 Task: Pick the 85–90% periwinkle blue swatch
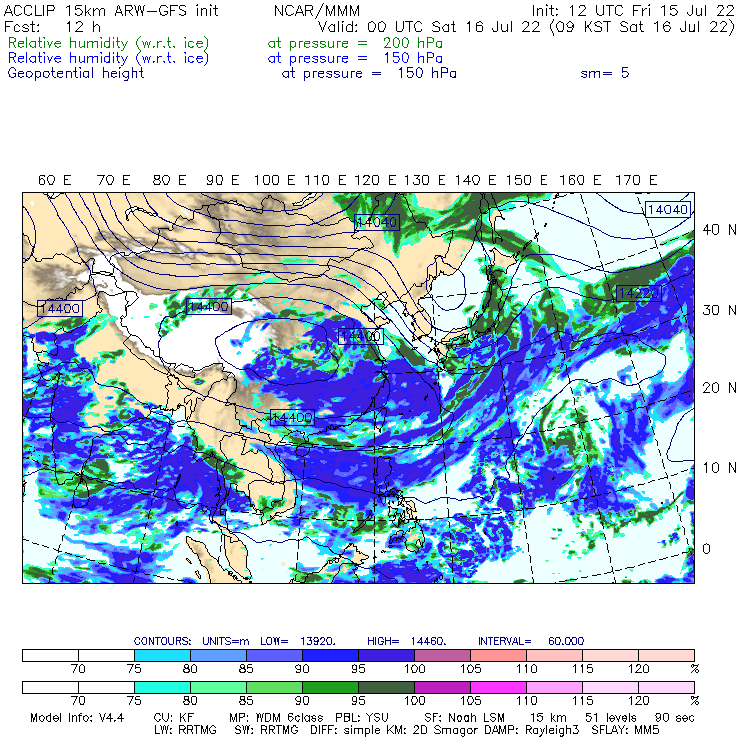(x=274, y=655)
